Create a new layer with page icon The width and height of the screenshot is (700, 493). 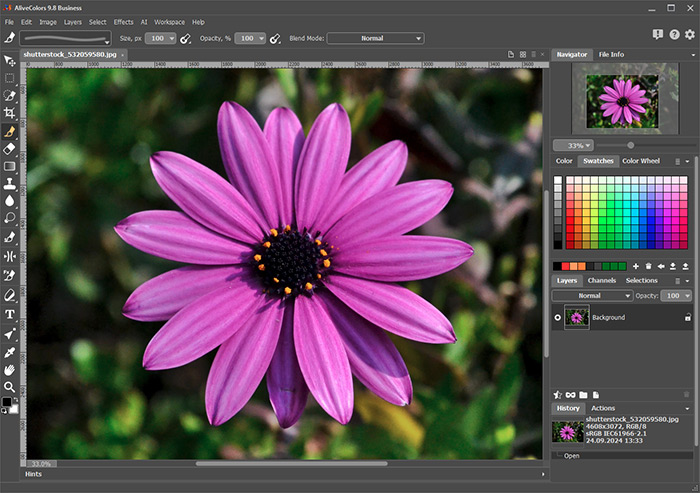(596, 395)
